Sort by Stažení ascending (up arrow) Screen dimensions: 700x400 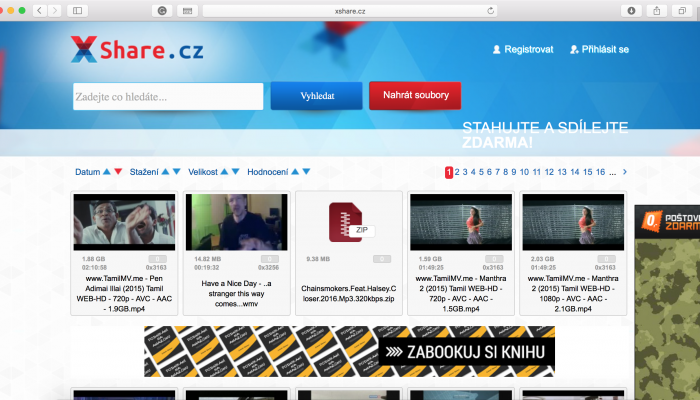pos(165,171)
